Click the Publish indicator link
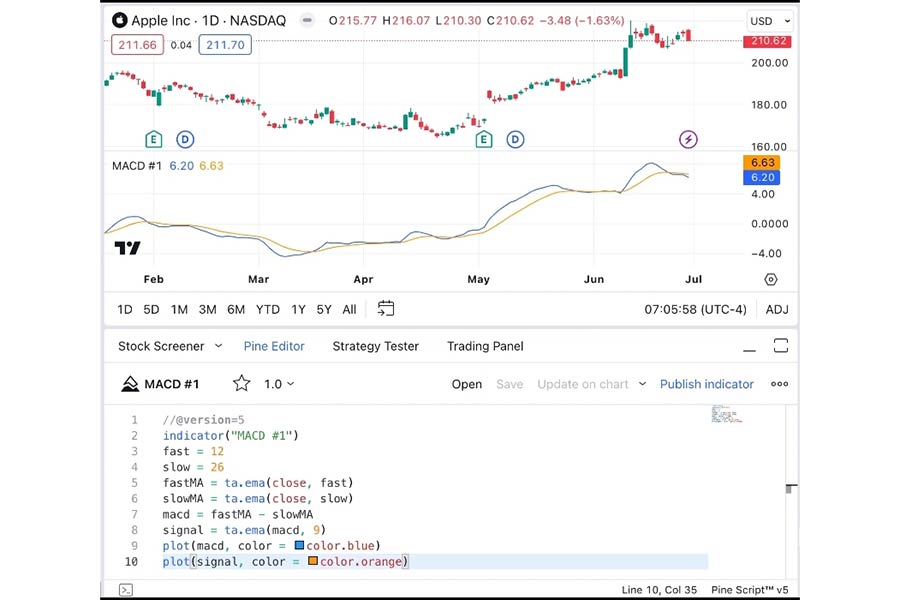This screenshot has width=900, height=600. tap(707, 384)
